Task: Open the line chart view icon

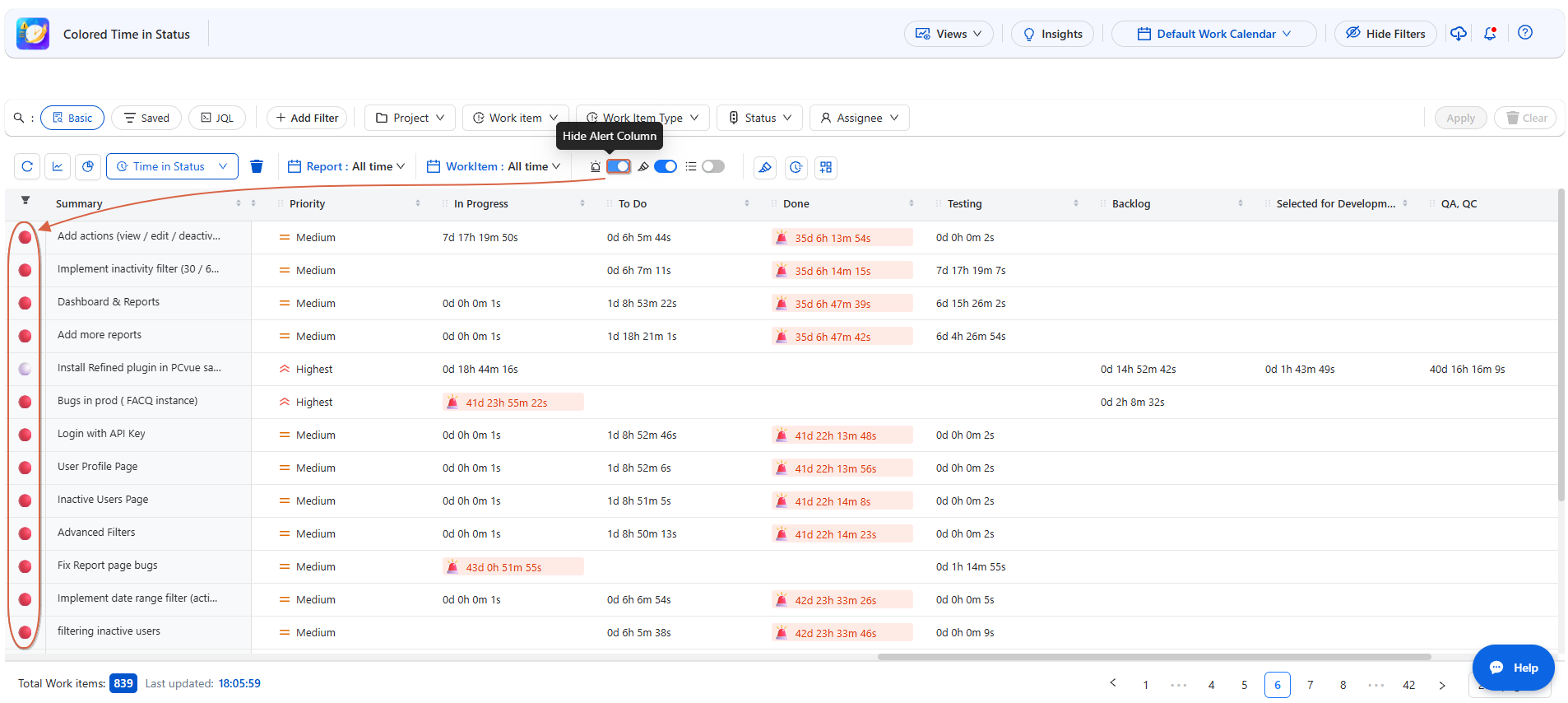Action: coord(58,166)
